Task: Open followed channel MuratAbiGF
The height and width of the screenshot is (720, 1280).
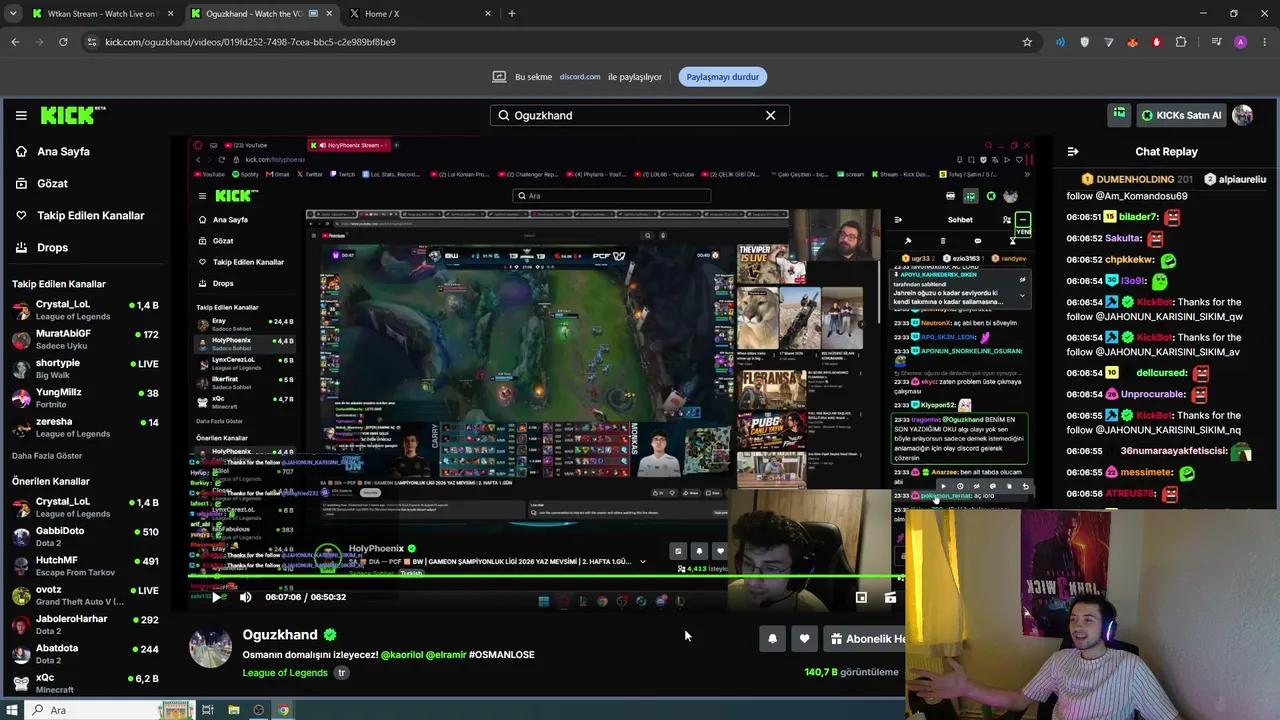Action: pos(85,339)
